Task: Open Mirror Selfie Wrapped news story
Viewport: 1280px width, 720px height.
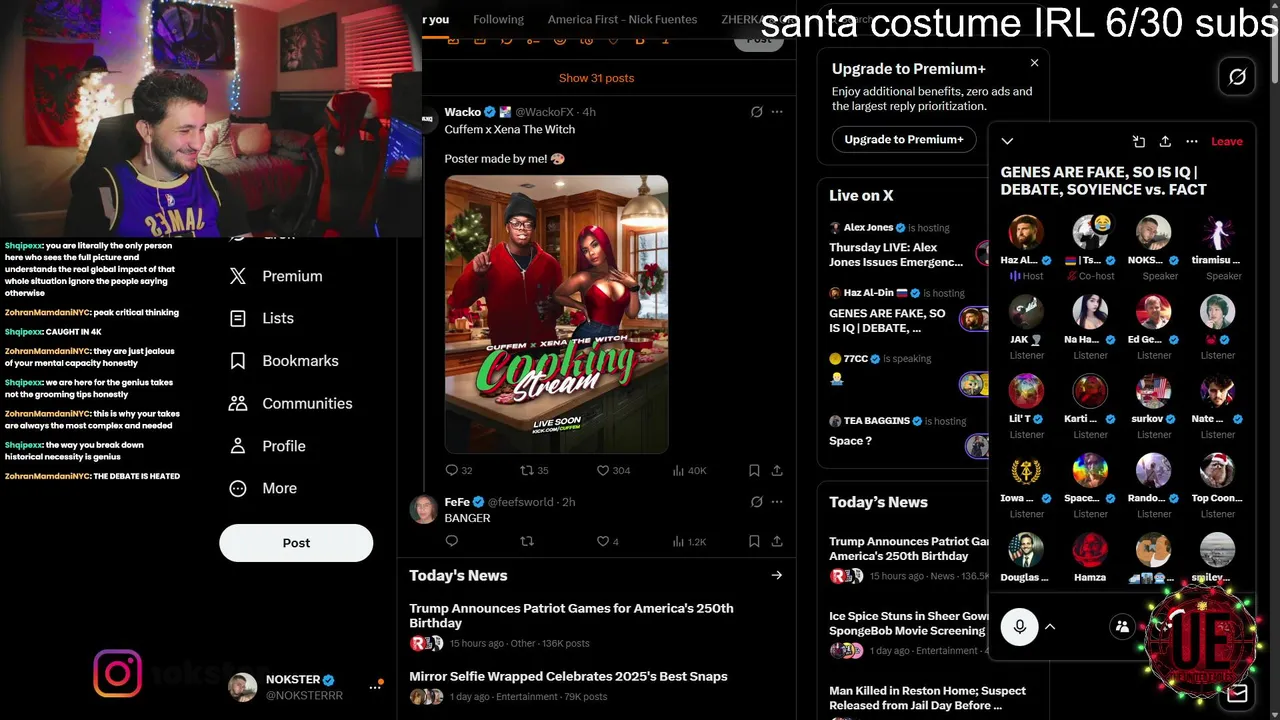Action: (596, 685)
